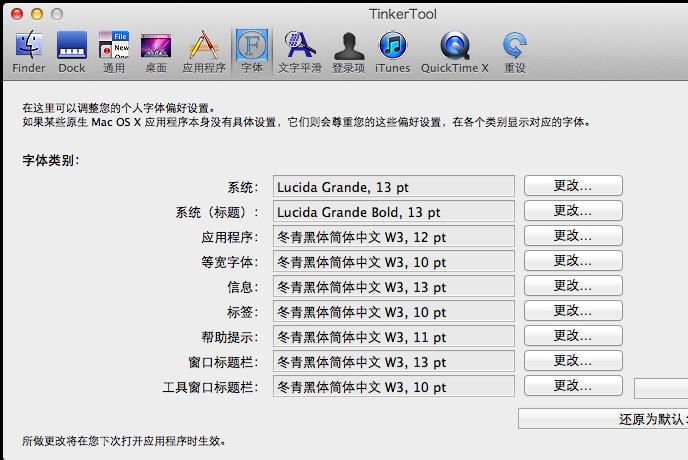This screenshot has height=460, width=688.
Task: Click the Lucida Grande Bold, 13 pt field
Action: [394, 212]
